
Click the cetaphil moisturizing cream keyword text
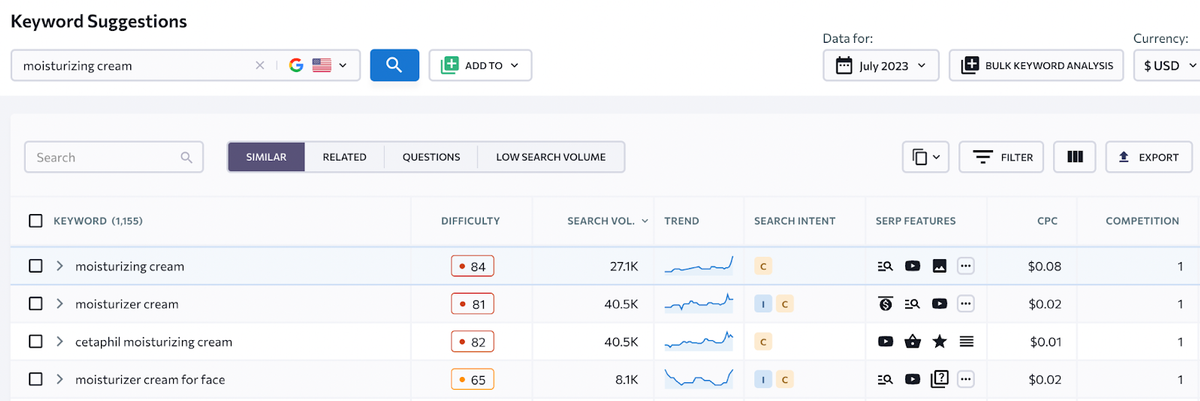[x=154, y=341]
